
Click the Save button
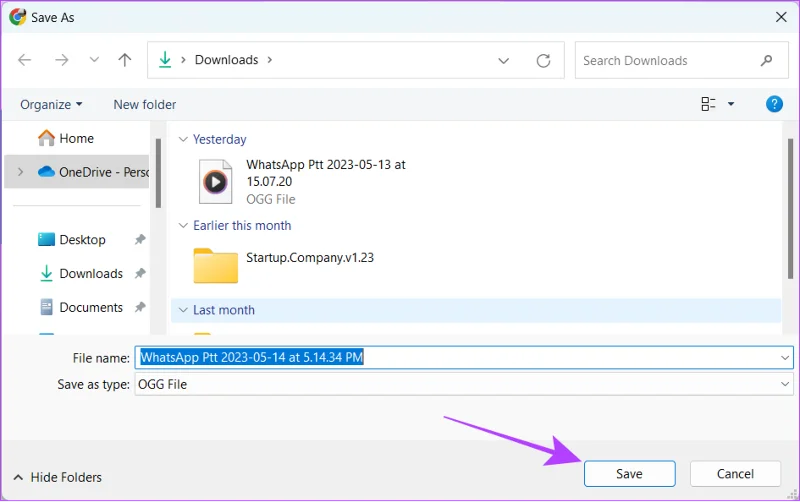point(630,474)
